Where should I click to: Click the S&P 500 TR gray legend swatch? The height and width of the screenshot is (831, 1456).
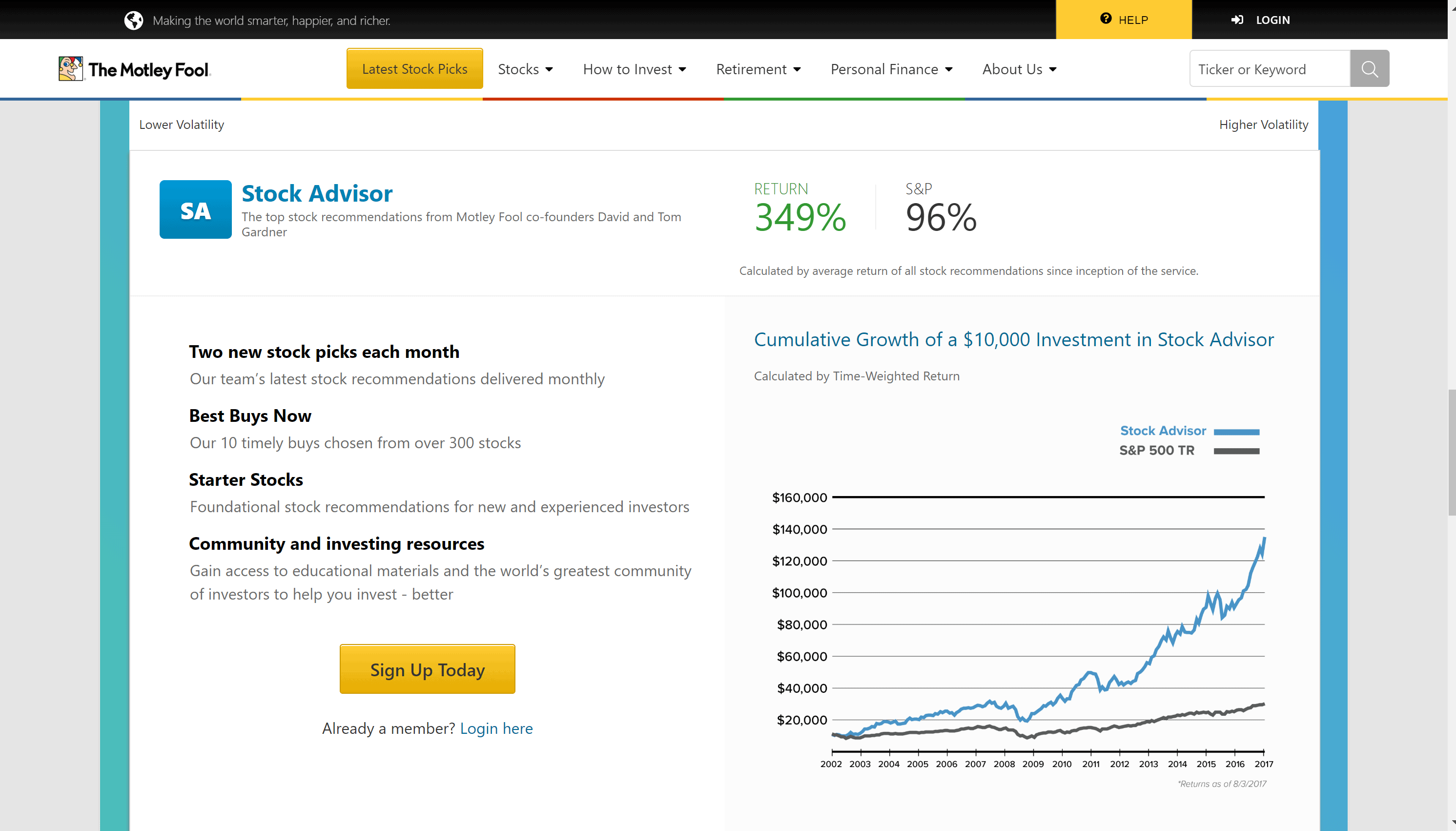[x=1236, y=451]
